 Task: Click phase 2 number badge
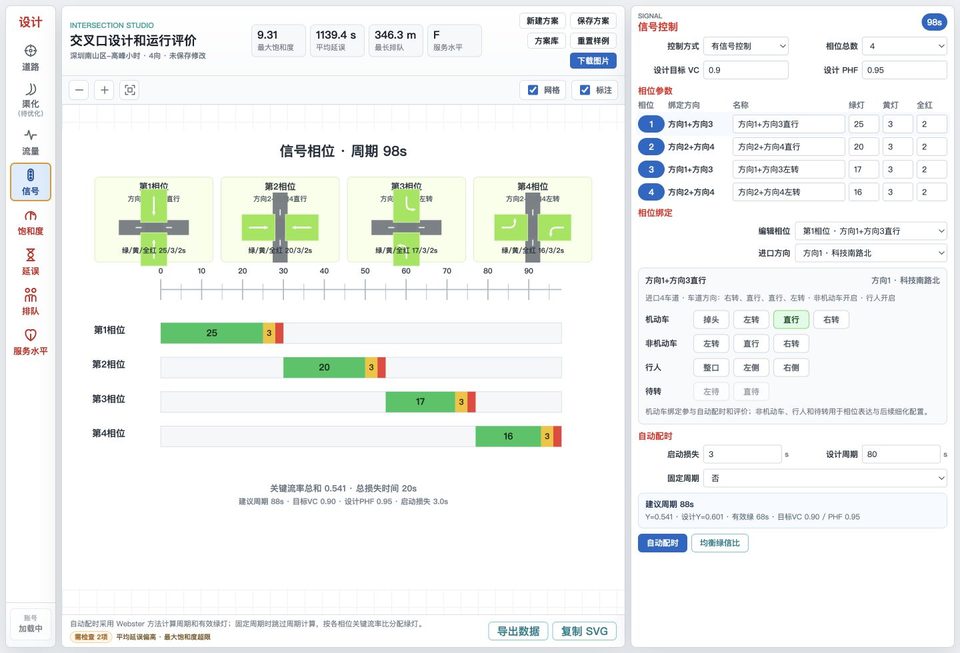point(651,147)
